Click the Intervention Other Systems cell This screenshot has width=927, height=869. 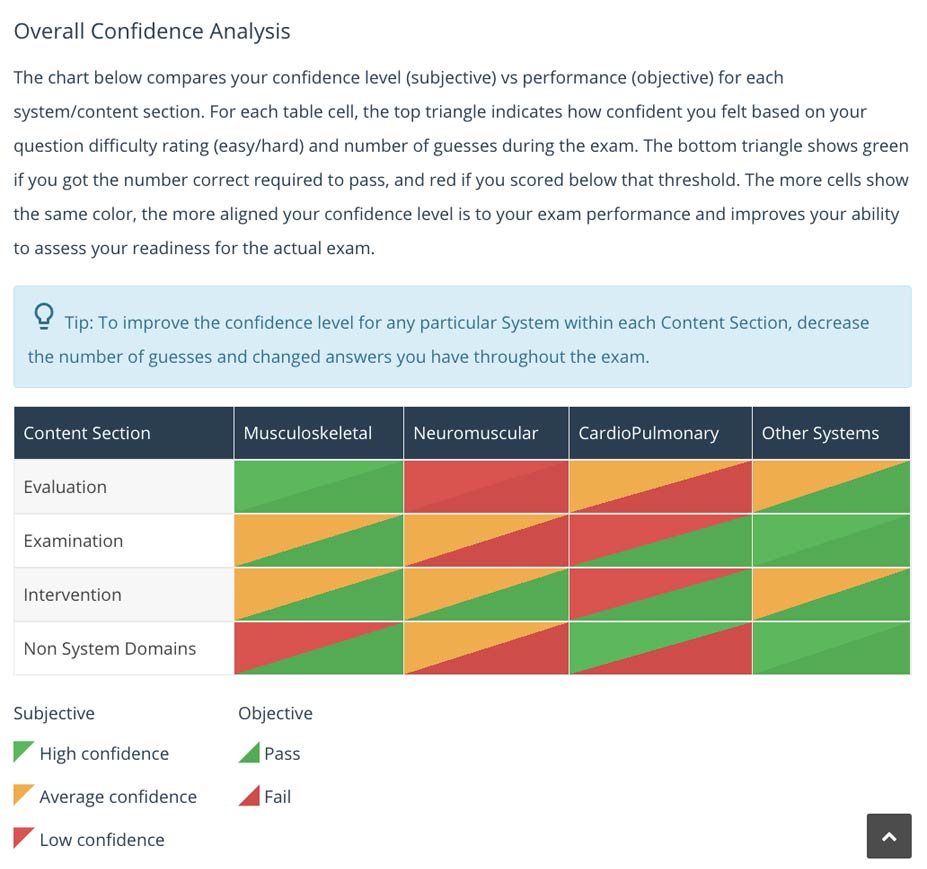pos(831,594)
